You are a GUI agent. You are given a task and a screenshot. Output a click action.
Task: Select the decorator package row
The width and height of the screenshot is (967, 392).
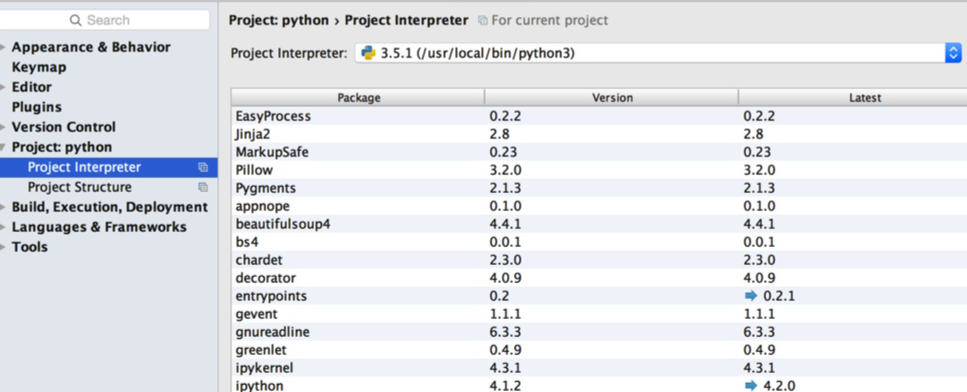[x=599, y=278]
